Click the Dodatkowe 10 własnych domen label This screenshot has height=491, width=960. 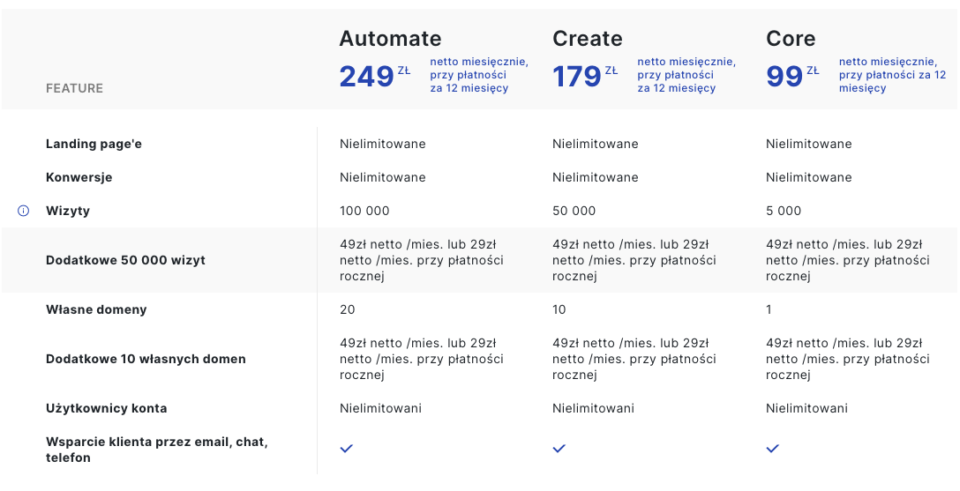tap(146, 359)
